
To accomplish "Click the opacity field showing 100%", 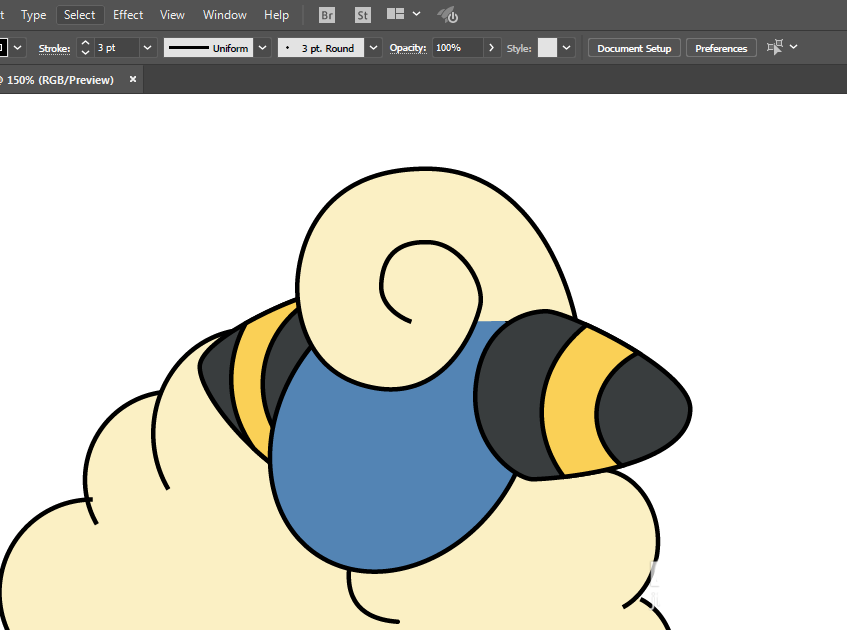I will 457,48.
